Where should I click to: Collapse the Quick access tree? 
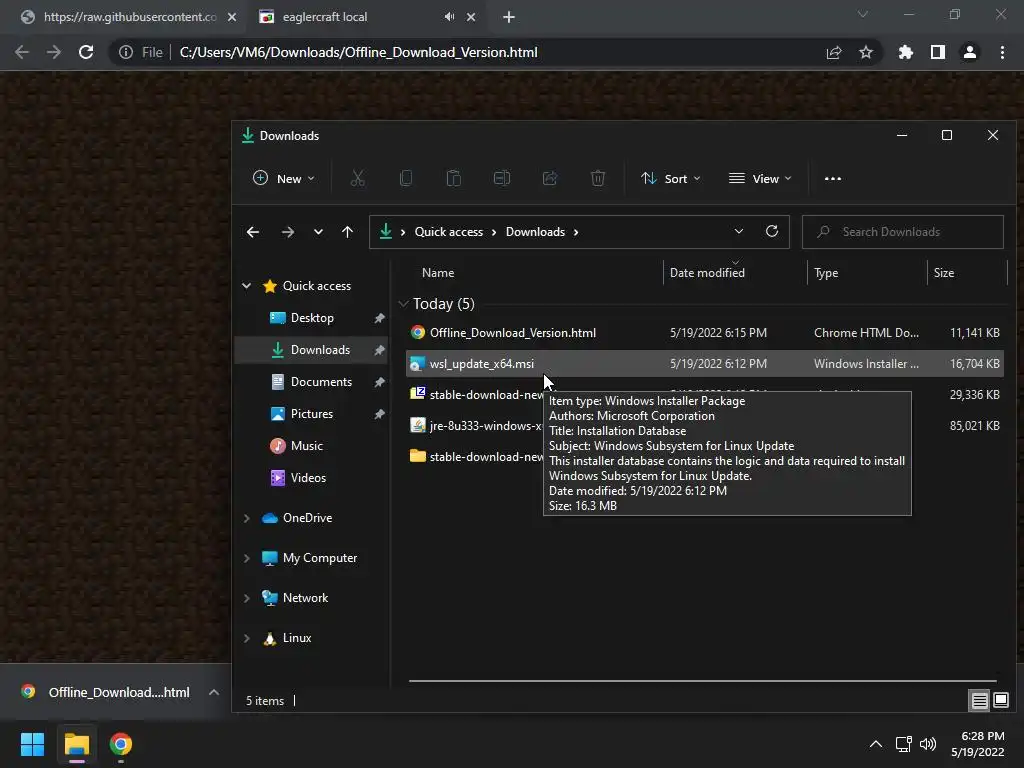[247, 285]
